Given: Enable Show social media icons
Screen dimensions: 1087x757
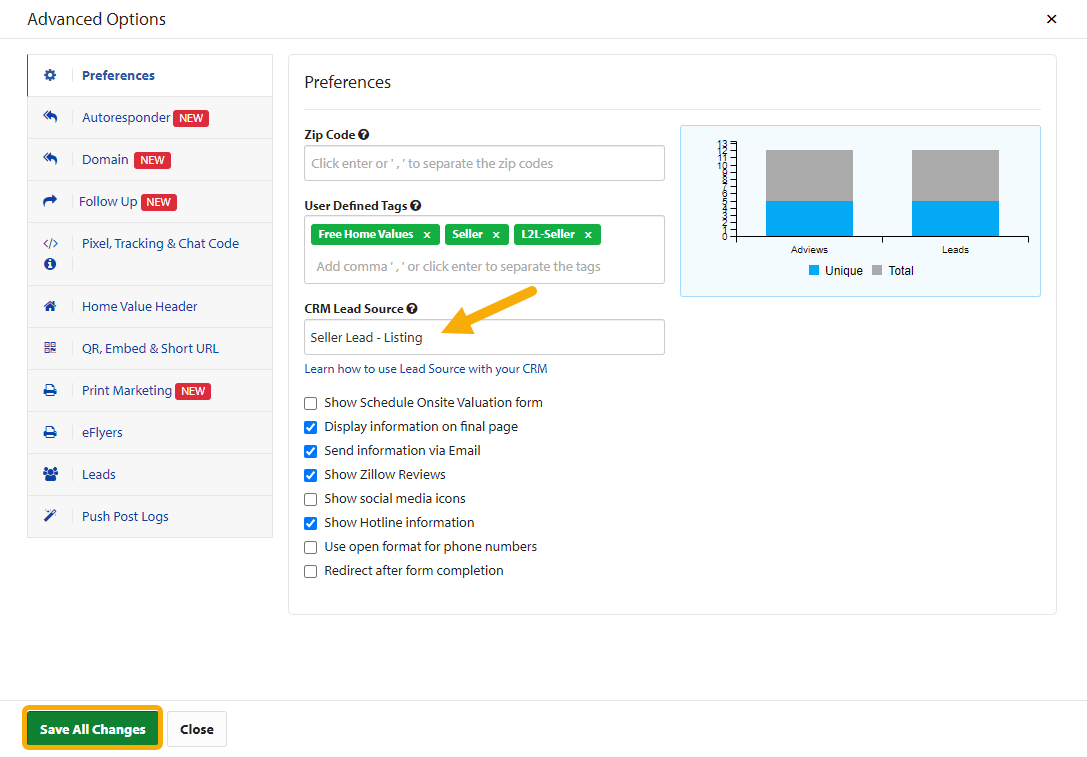Looking at the screenshot, I should tap(310, 498).
